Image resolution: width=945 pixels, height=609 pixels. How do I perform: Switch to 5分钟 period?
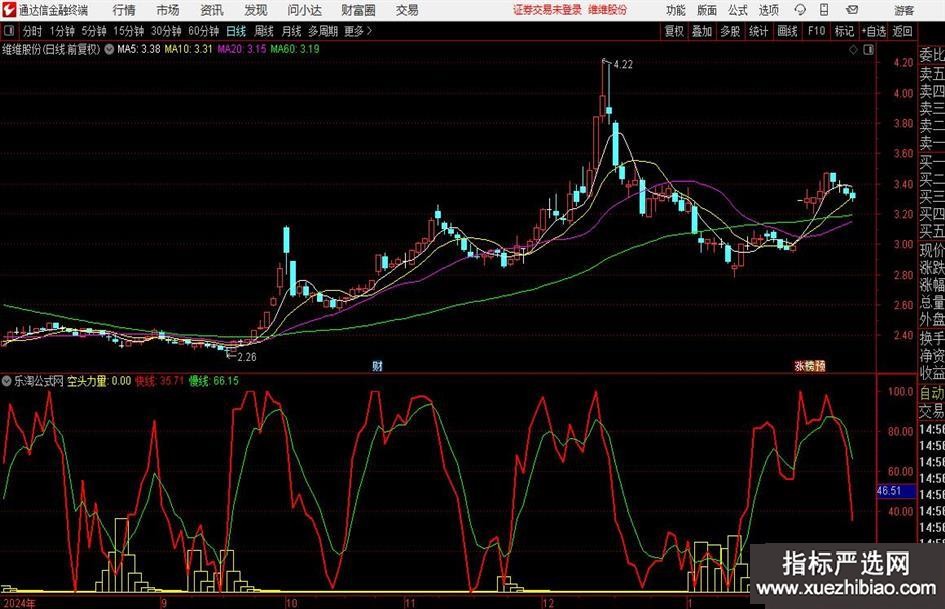[x=93, y=31]
